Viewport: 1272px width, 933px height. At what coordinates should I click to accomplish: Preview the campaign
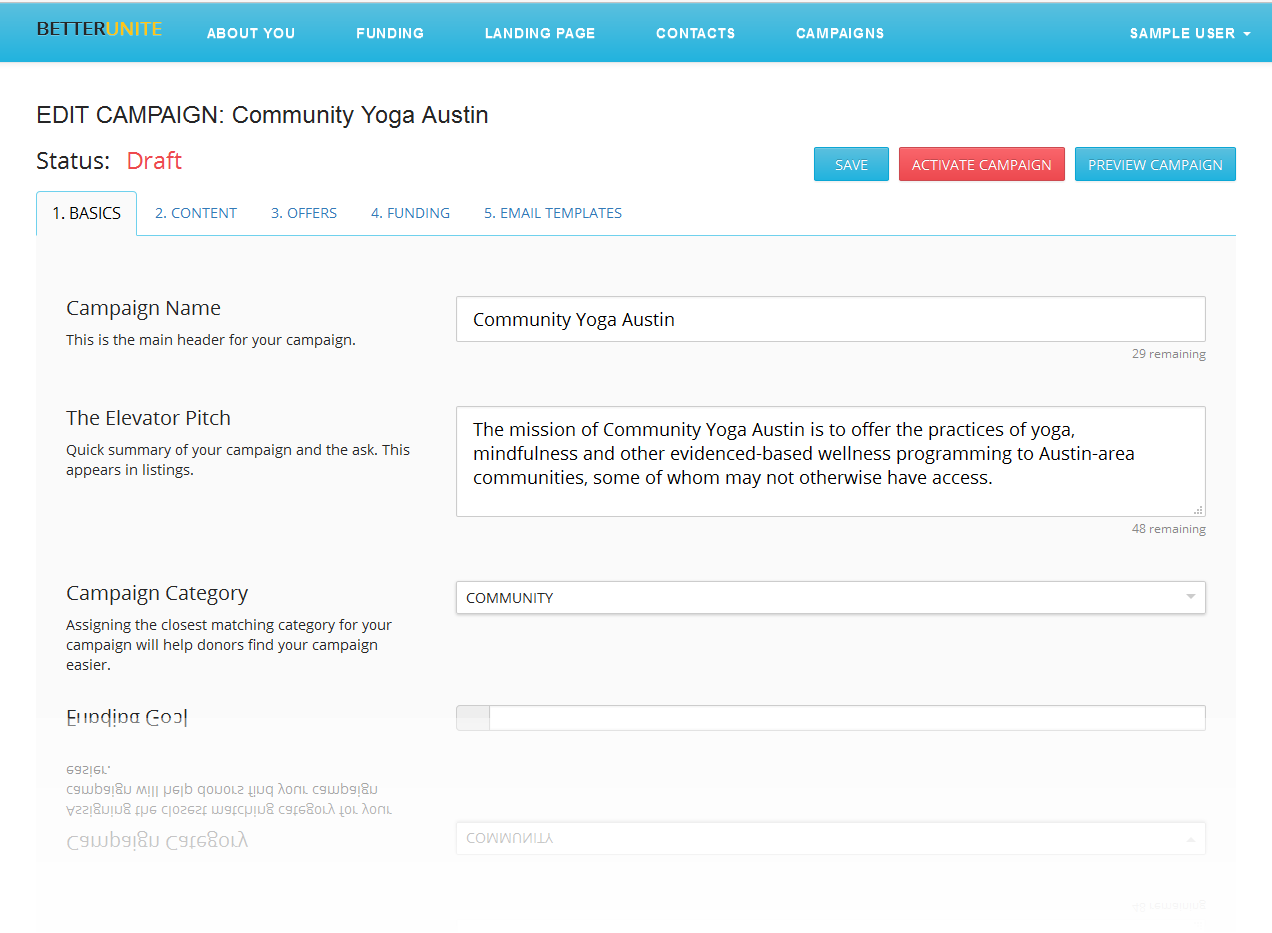[x=1155, y=165]
